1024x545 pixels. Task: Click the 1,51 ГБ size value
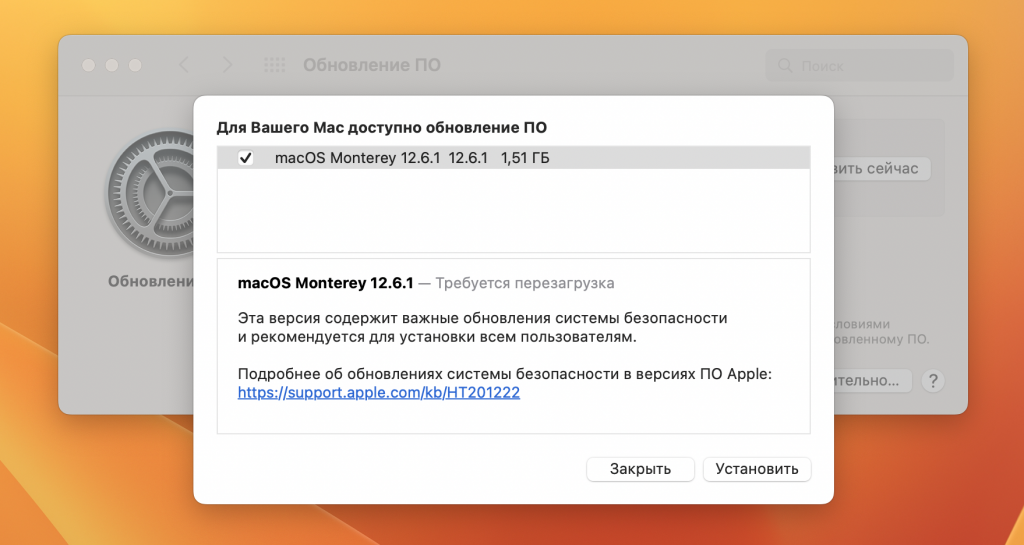click(524, 158)
